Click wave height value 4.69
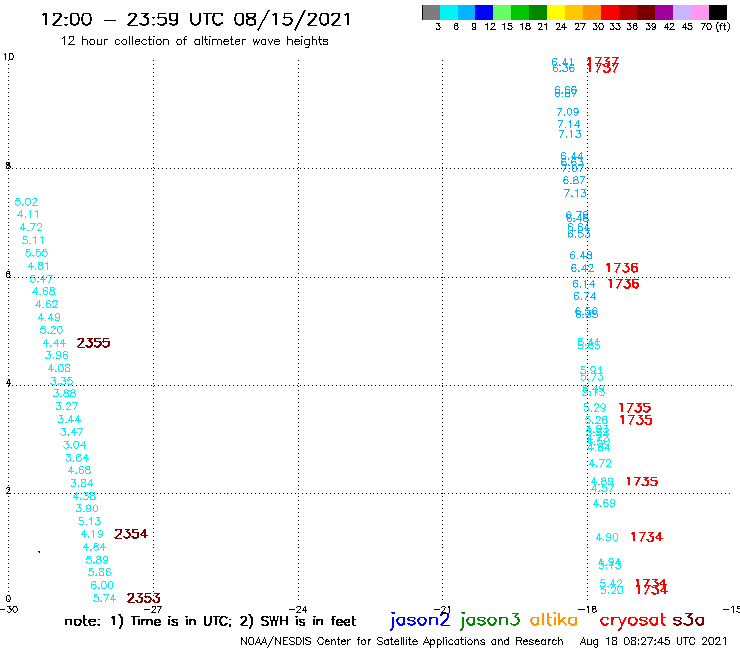The image size is (740, 650). (x=604, y=504)
